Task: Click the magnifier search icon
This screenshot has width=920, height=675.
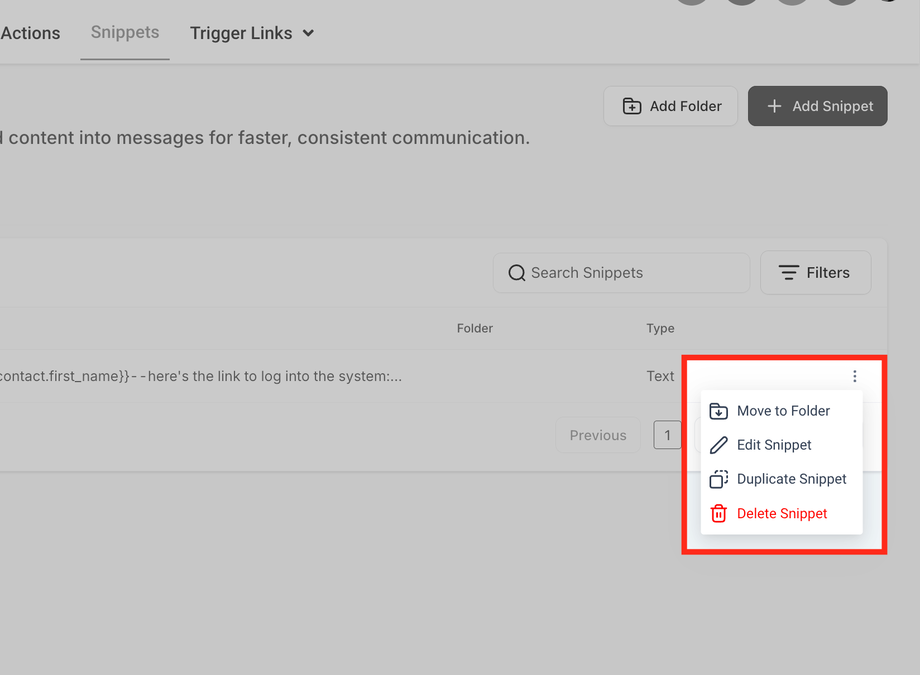Action: coord(516,273)
